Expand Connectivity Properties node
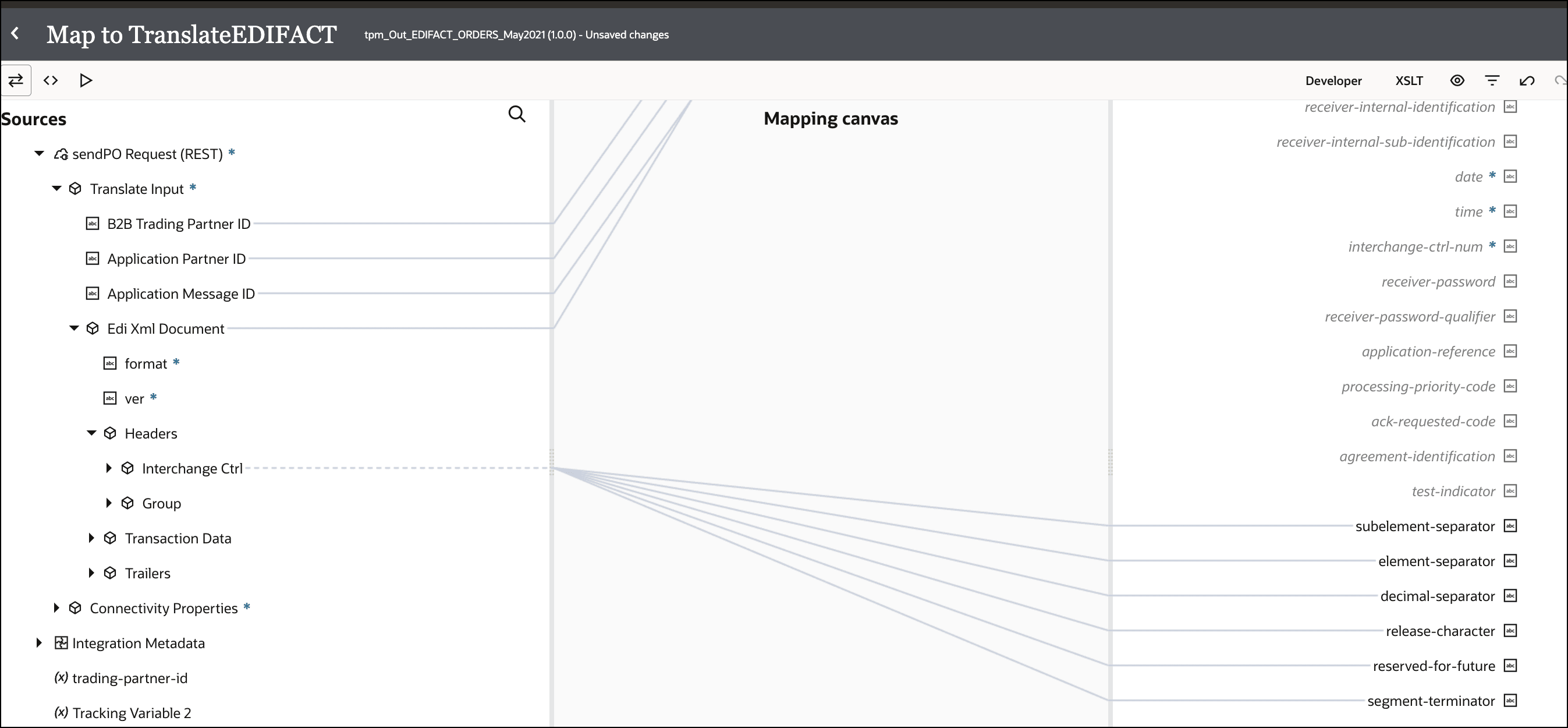 pos(56,607)
